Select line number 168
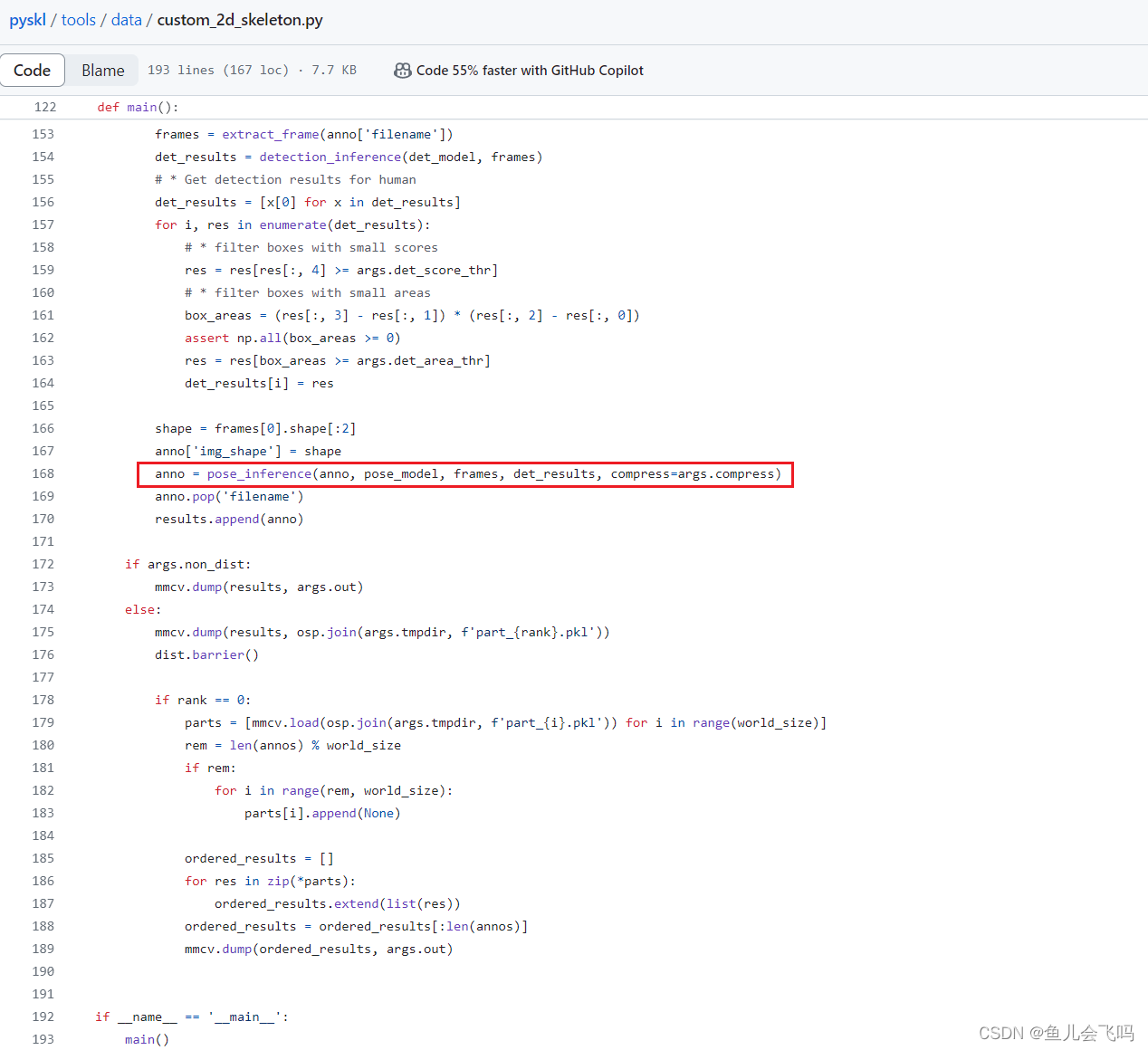 pos(43,473)
